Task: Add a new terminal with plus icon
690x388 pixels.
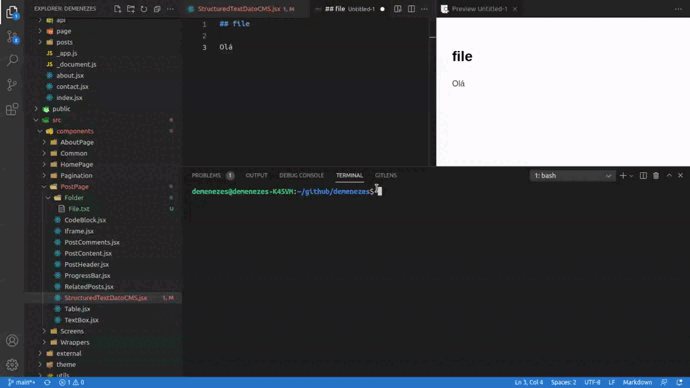Action: [x=623, y=176]
